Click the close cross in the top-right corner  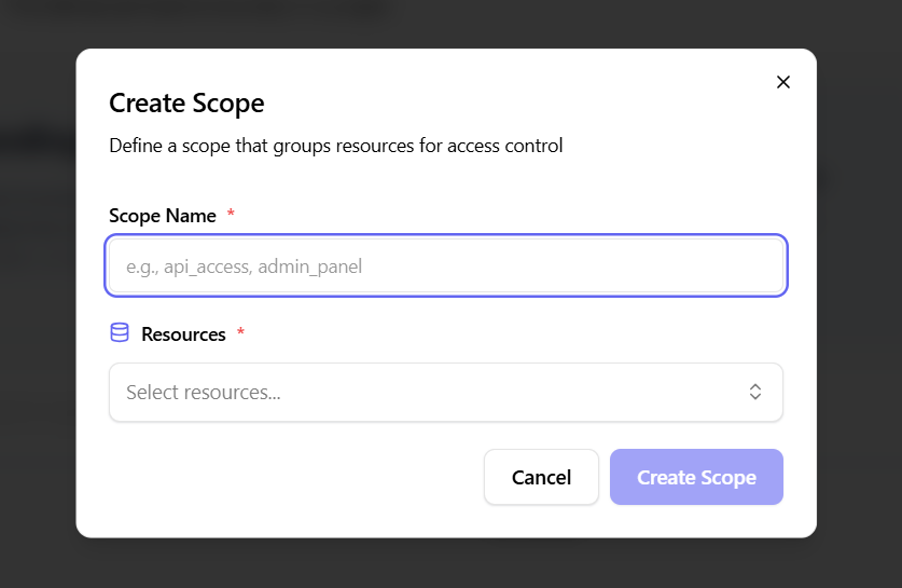click(783, 82)
